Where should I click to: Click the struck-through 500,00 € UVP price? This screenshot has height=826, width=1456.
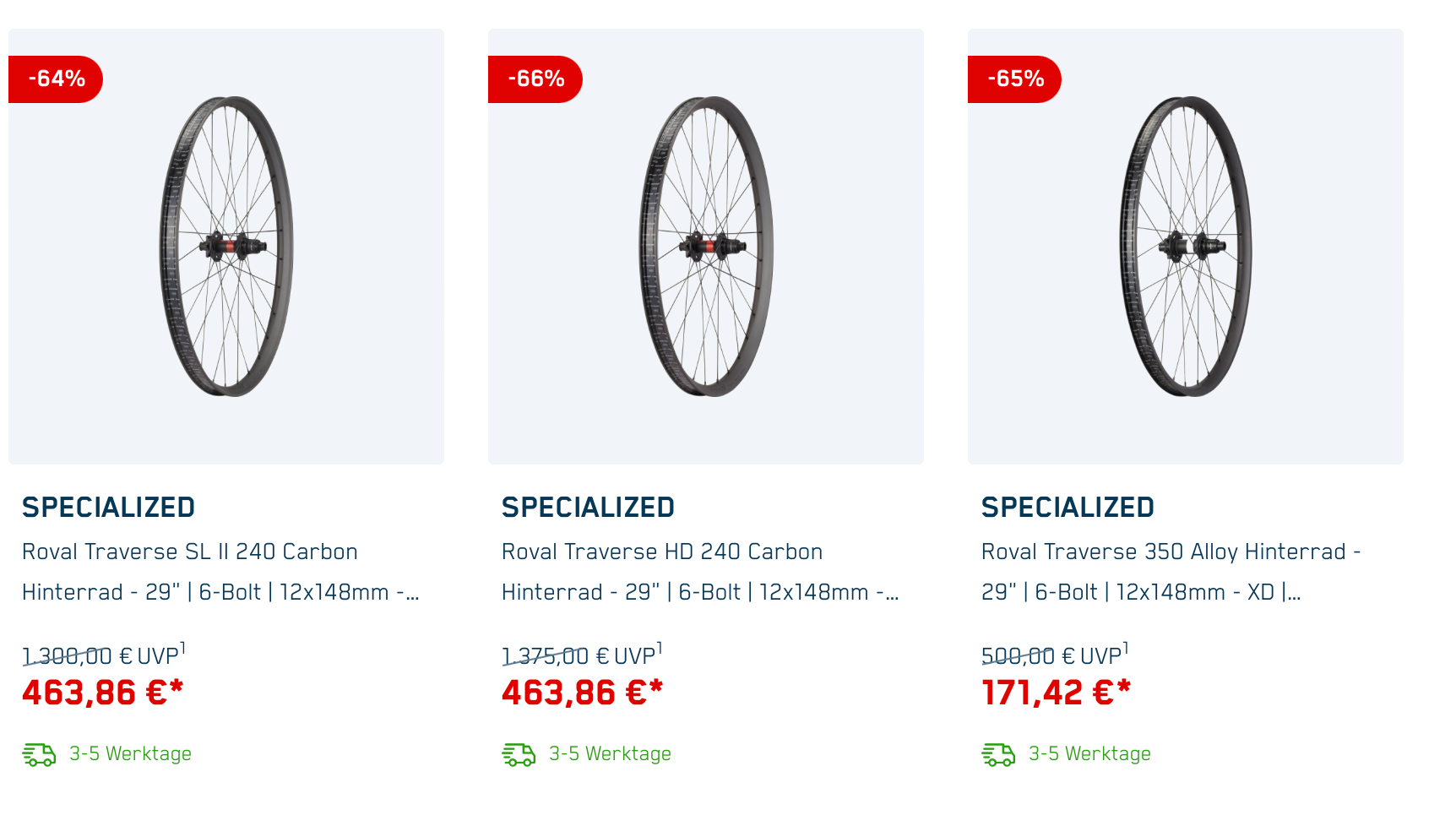pos(1019,656)
